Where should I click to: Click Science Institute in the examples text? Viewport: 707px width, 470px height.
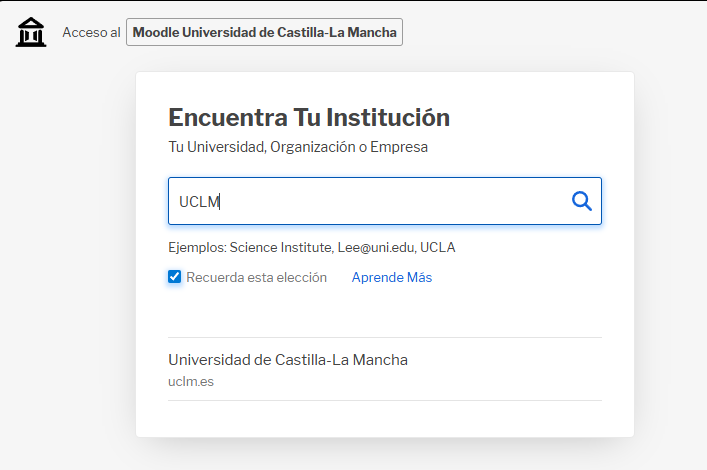coord(281,248)
